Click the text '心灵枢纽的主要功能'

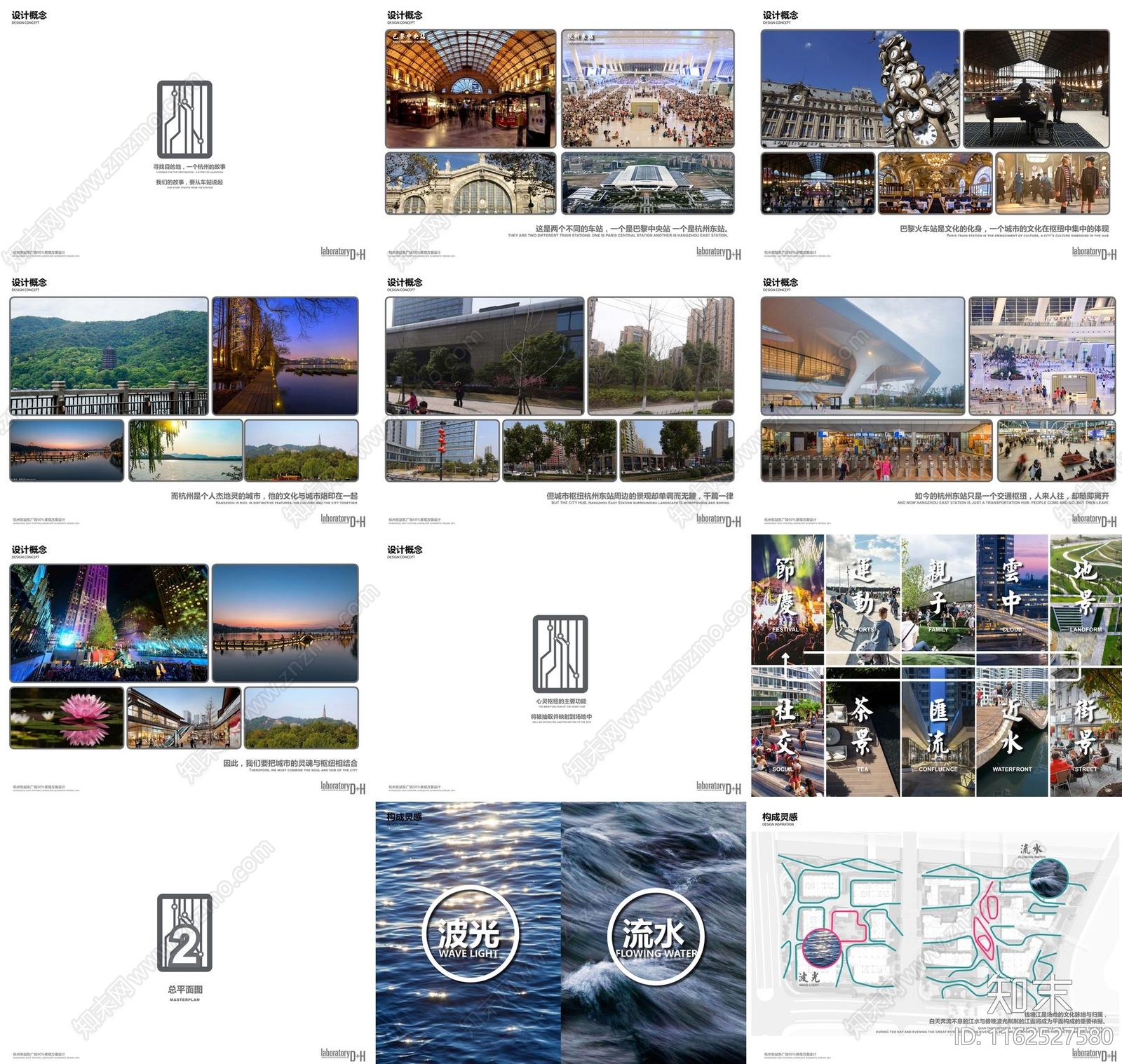coord(561,701)
